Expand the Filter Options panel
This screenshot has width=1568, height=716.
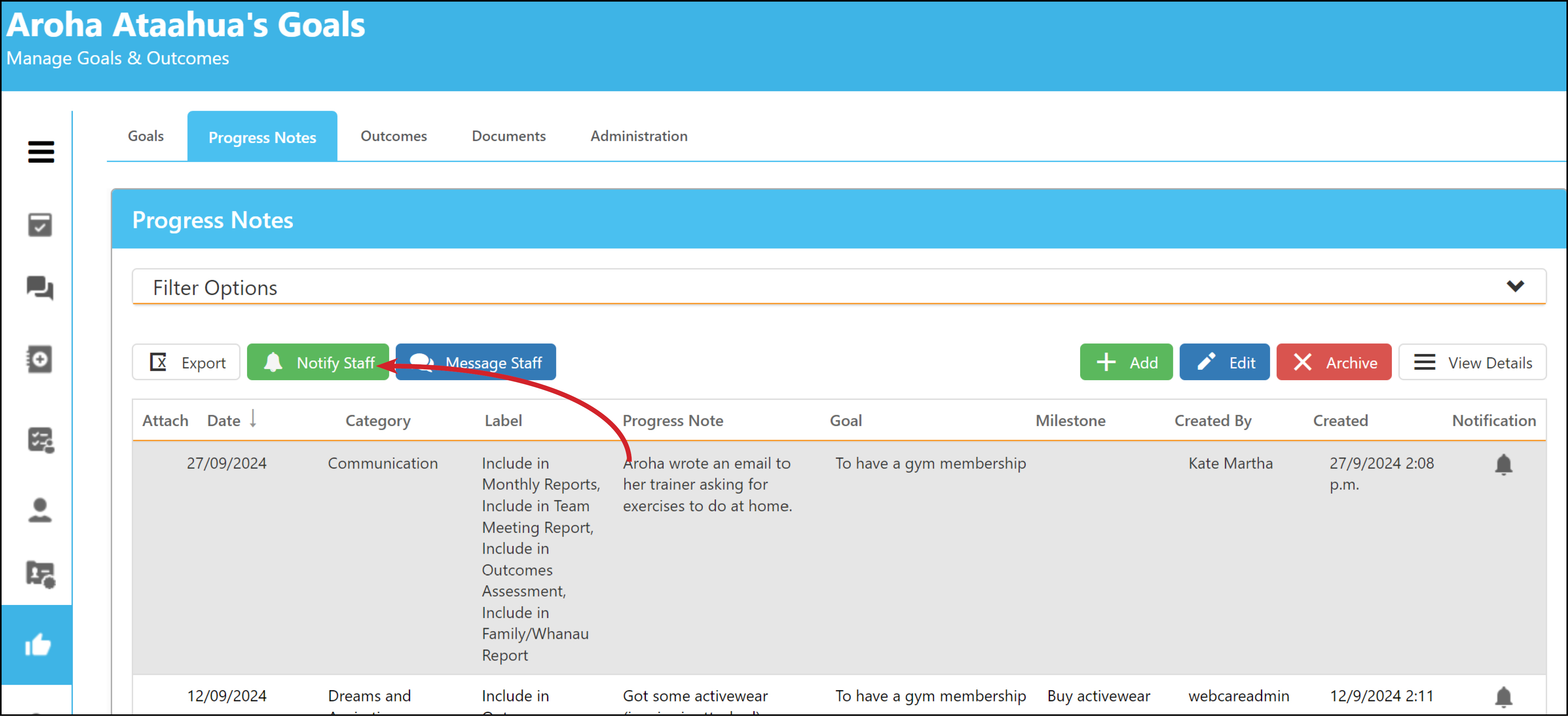pyautogui.click(x=839, y=287)
